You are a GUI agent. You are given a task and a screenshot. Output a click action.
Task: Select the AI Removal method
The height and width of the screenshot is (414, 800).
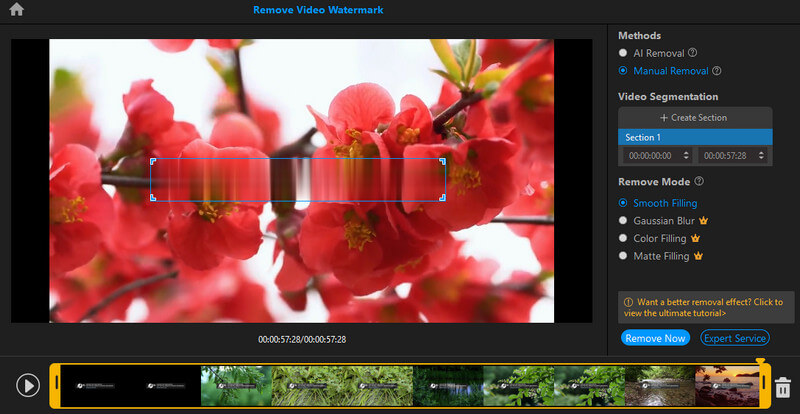(x=624, y=53)
